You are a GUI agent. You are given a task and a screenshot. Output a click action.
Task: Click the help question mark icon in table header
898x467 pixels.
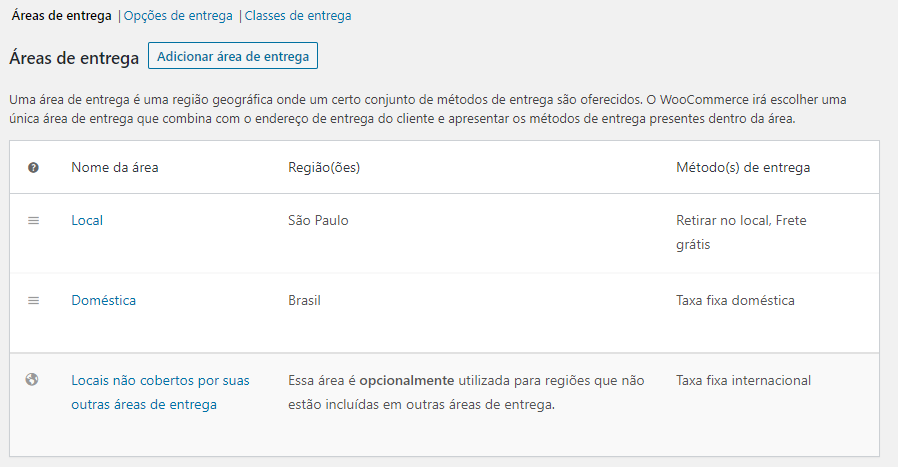pyautogui.click(x=33, y=167)
